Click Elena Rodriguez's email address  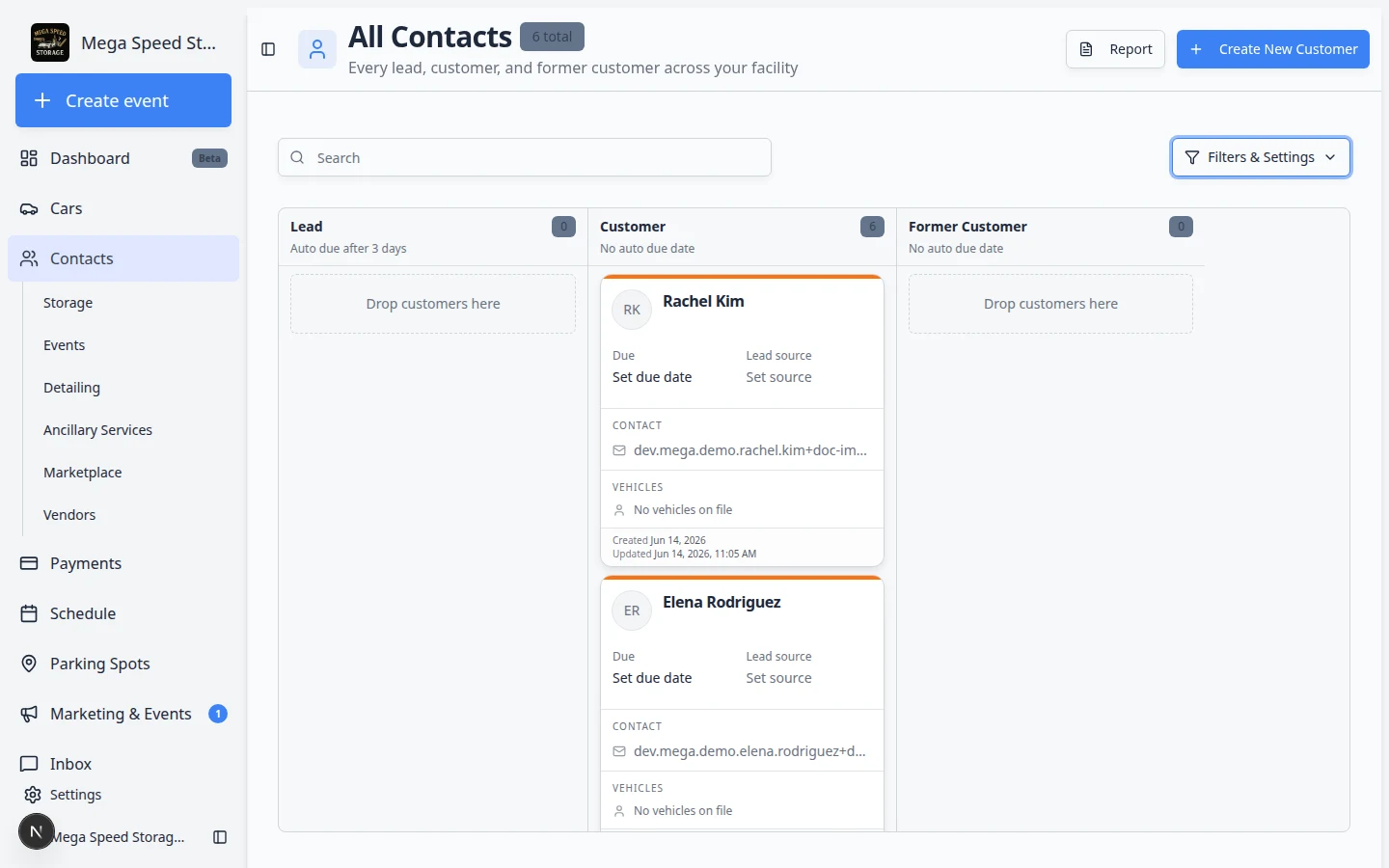tap(749, 751)
